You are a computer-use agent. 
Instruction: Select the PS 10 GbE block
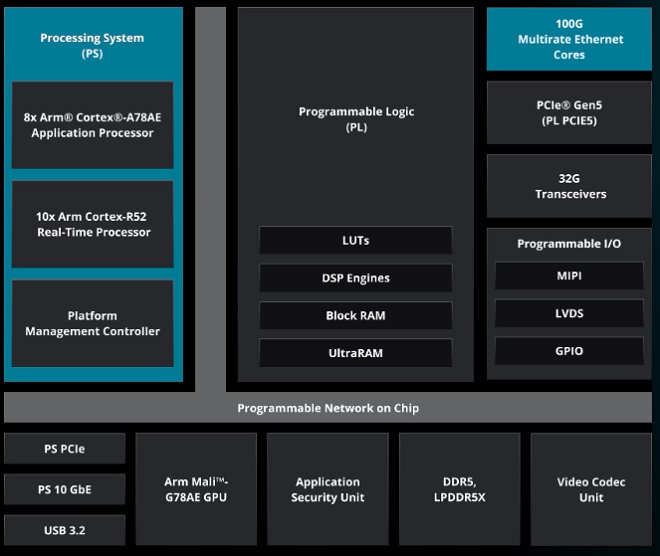pyautogui.click(x=64, y=489)
